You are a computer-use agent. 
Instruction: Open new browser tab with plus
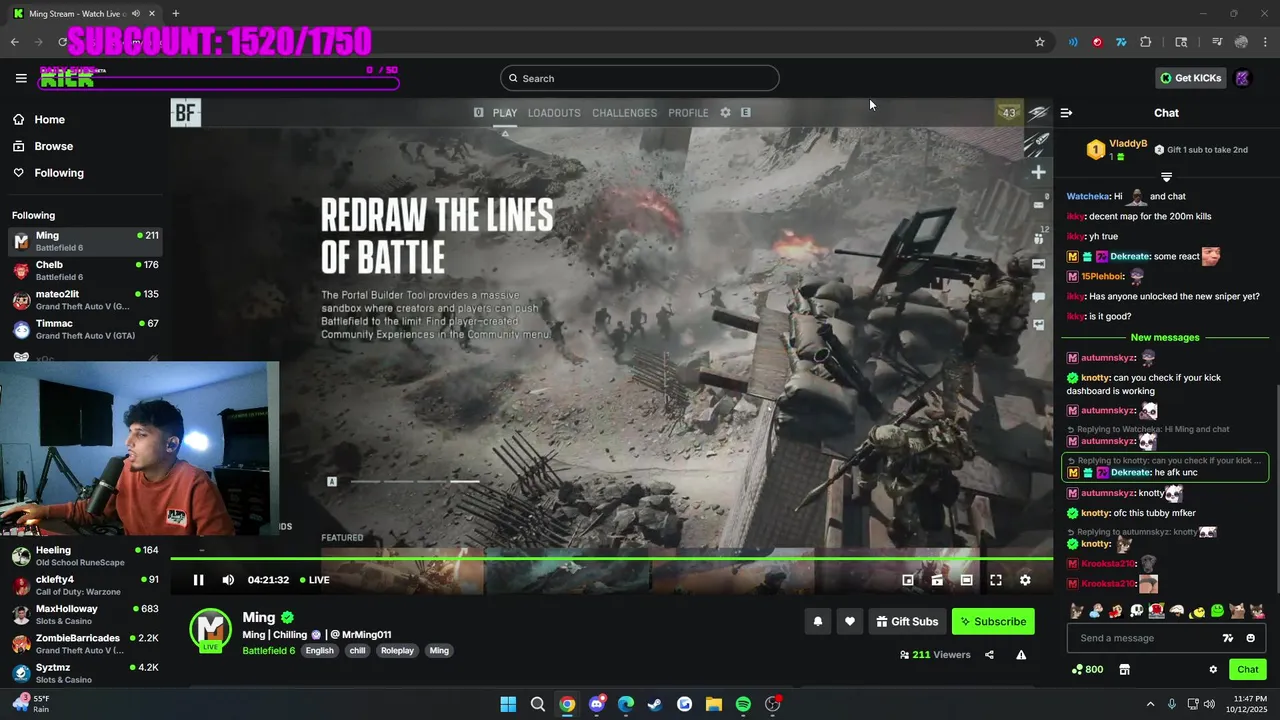176,13
